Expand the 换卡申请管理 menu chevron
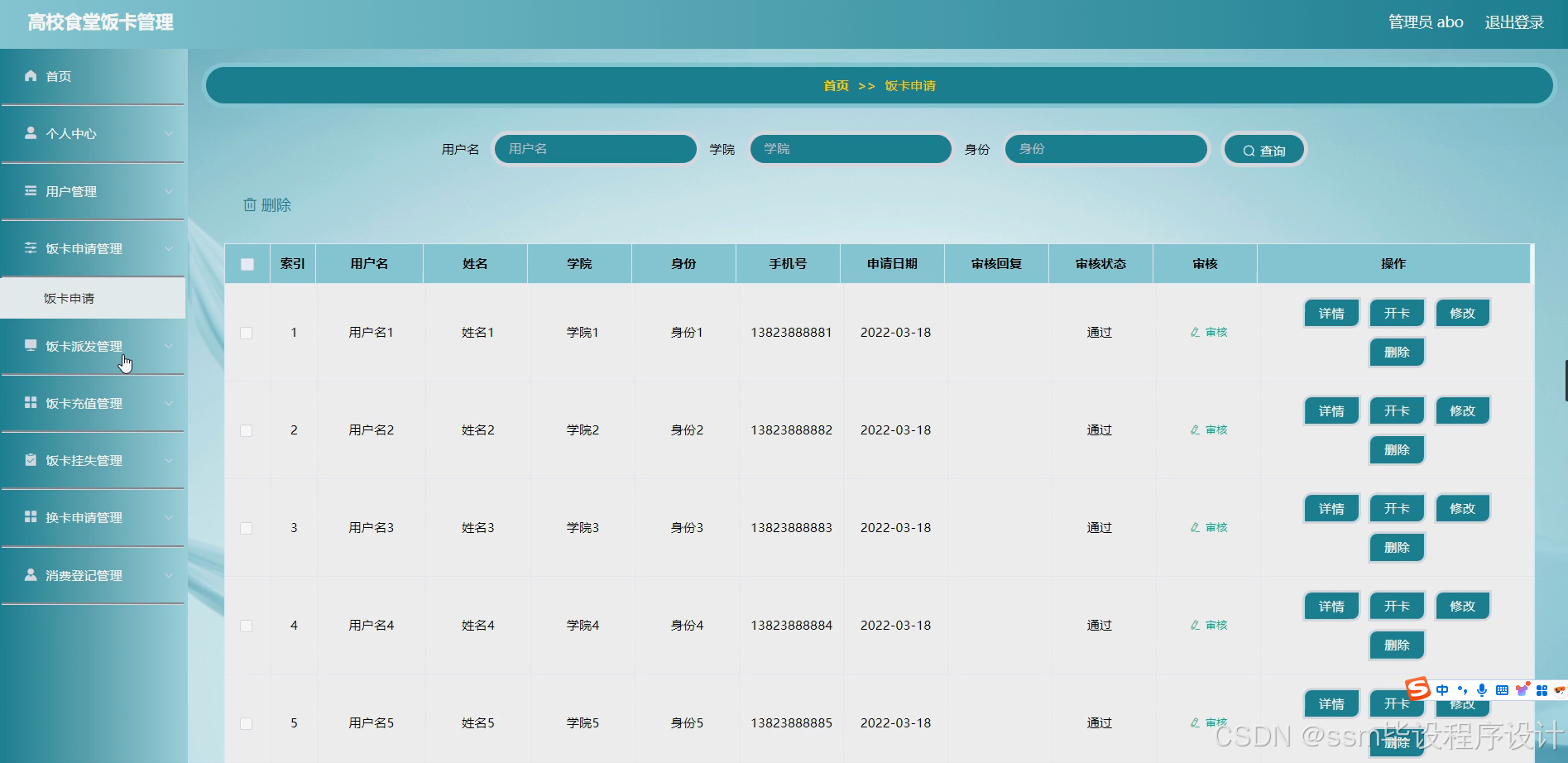1568x763 pixels. 169,517
